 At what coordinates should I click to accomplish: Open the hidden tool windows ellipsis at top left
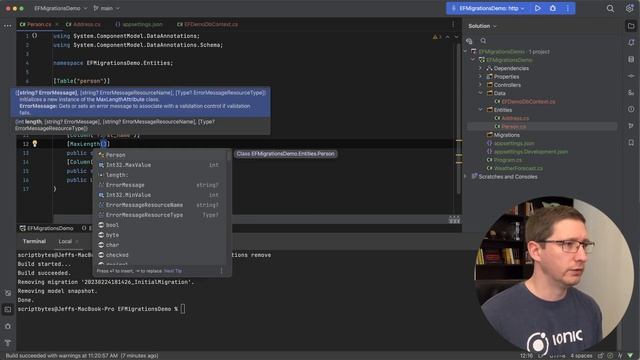click(7, 25)
